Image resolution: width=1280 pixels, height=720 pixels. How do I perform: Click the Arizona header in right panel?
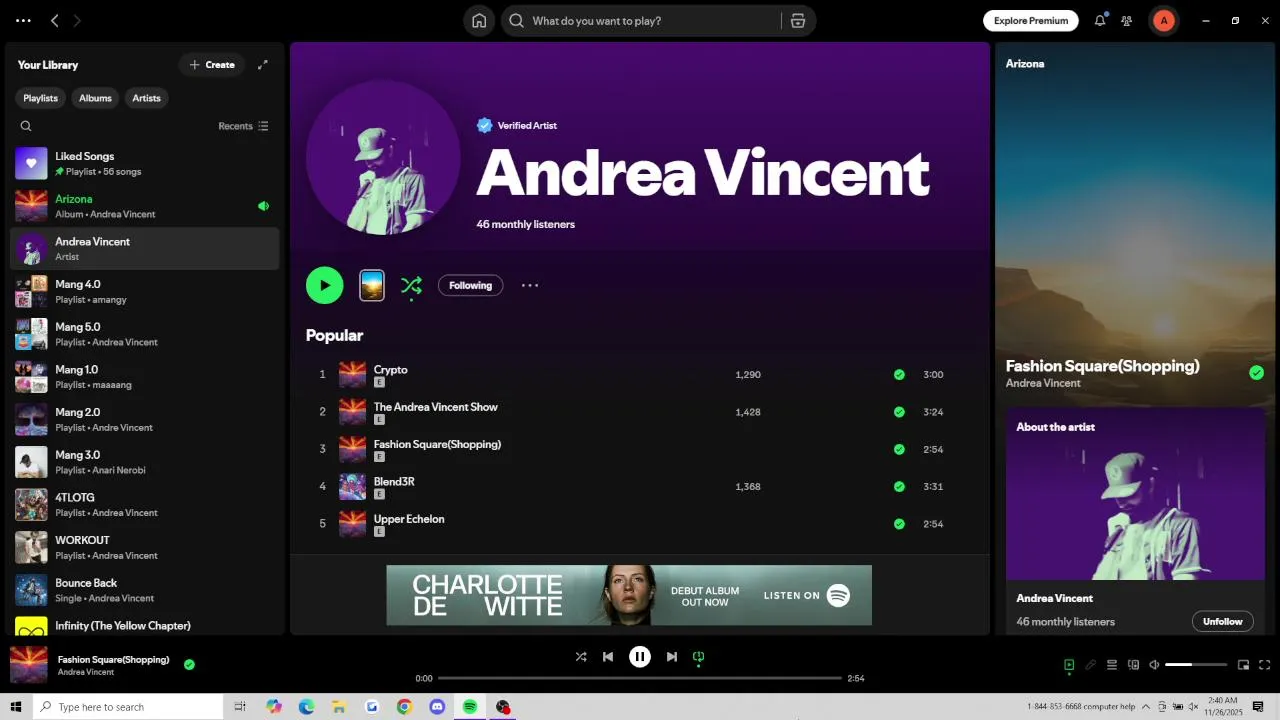coord(1025,63)
